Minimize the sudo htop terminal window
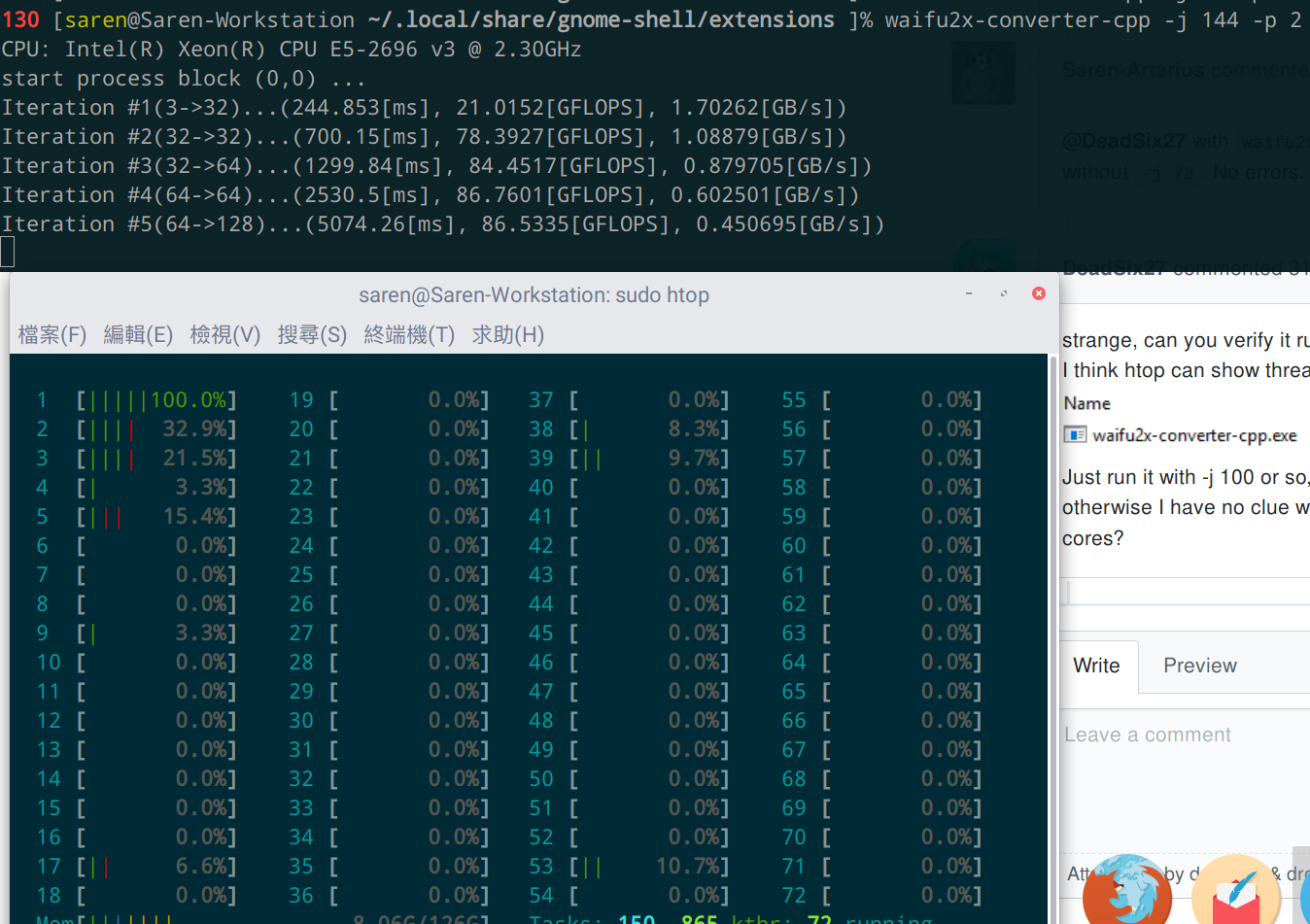The height and width of the screenshot is (924, 1310). [x=969, y=293]
